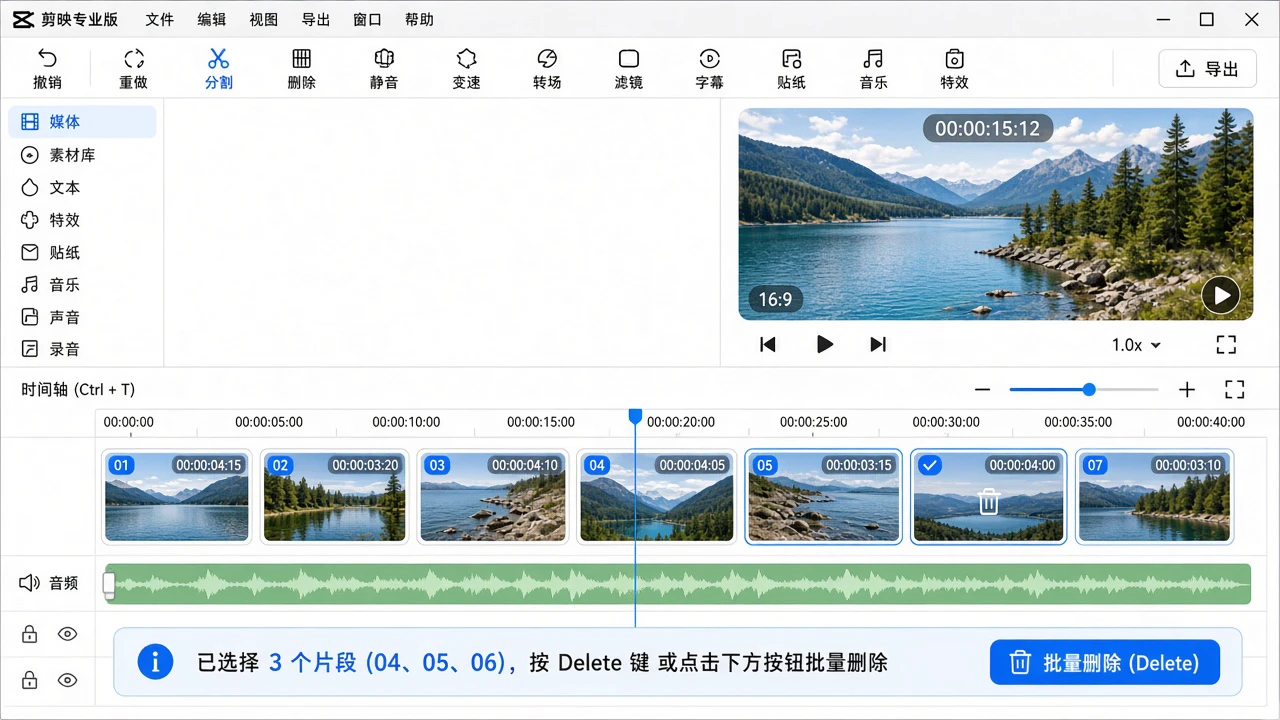Open the 转场 transitions tool
Viewport: 1280px width, 720px height.
coord(547,68)
